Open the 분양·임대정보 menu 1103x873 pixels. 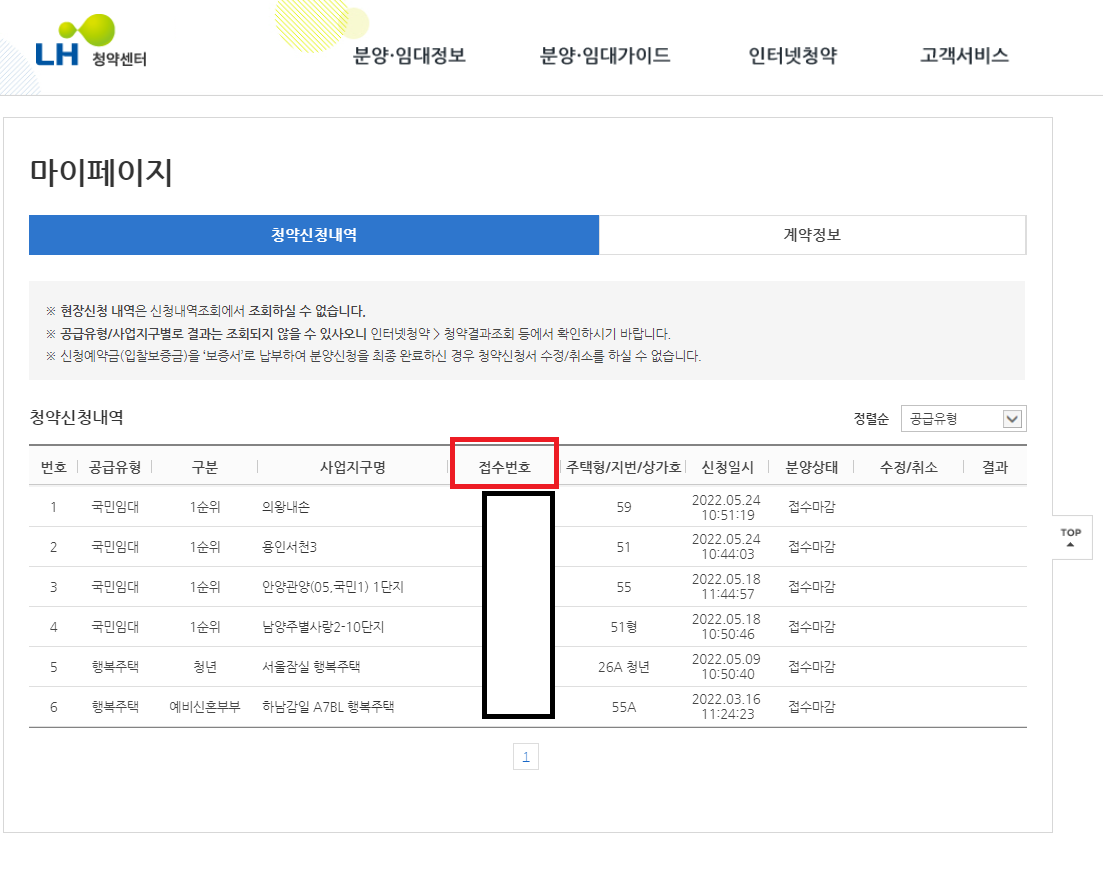coord(409,56)
